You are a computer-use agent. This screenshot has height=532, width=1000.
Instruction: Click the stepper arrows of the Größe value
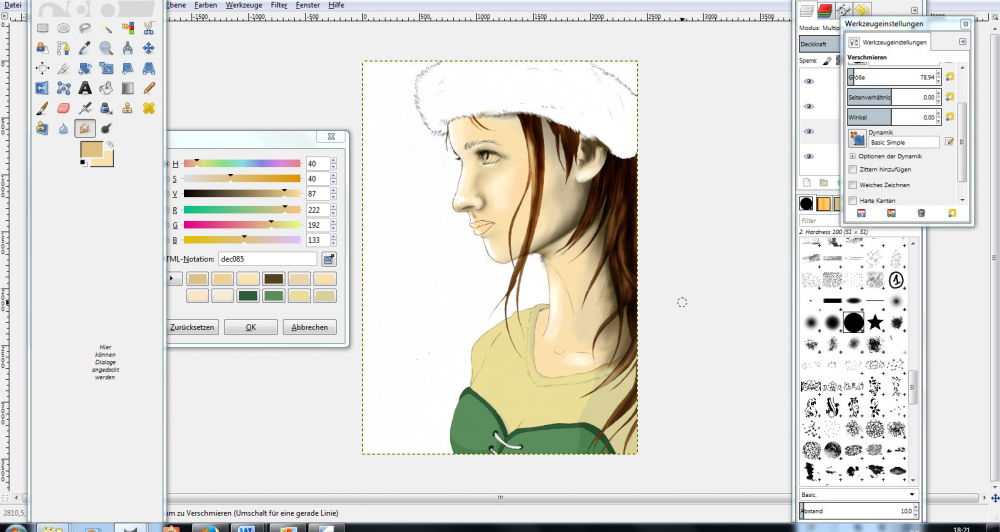(x=938, y=77)
